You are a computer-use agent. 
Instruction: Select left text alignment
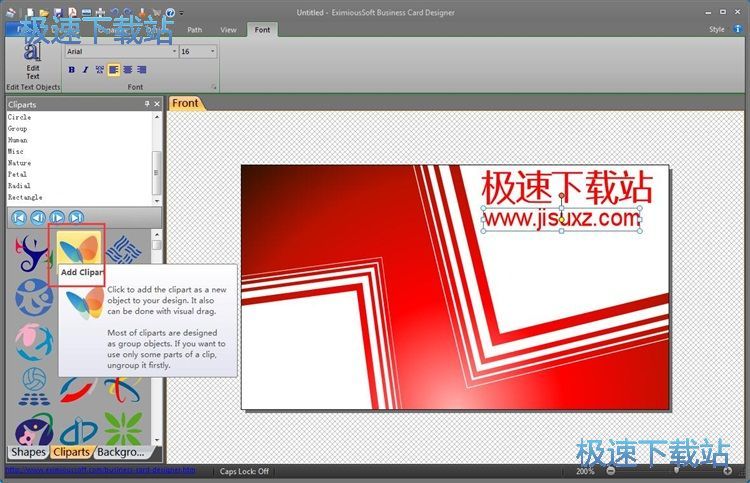tap(114, 70)
